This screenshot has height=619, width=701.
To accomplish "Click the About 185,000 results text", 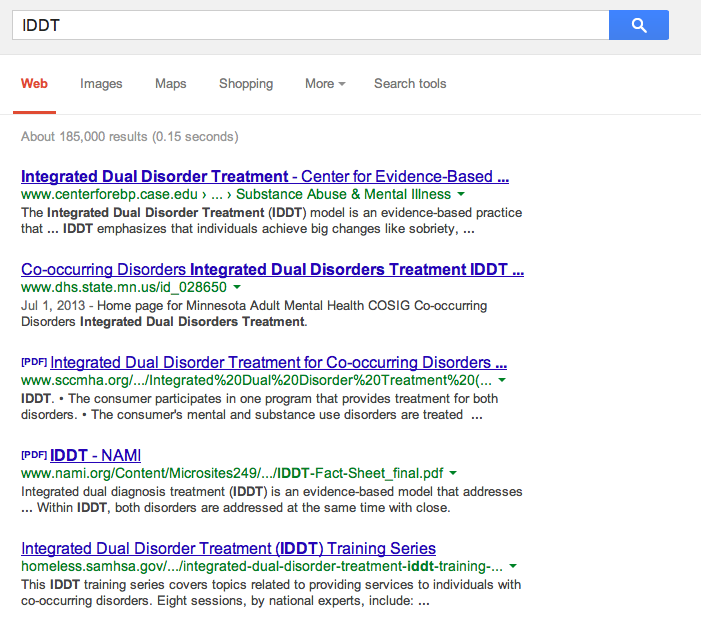I will click(x=130, y=136).
